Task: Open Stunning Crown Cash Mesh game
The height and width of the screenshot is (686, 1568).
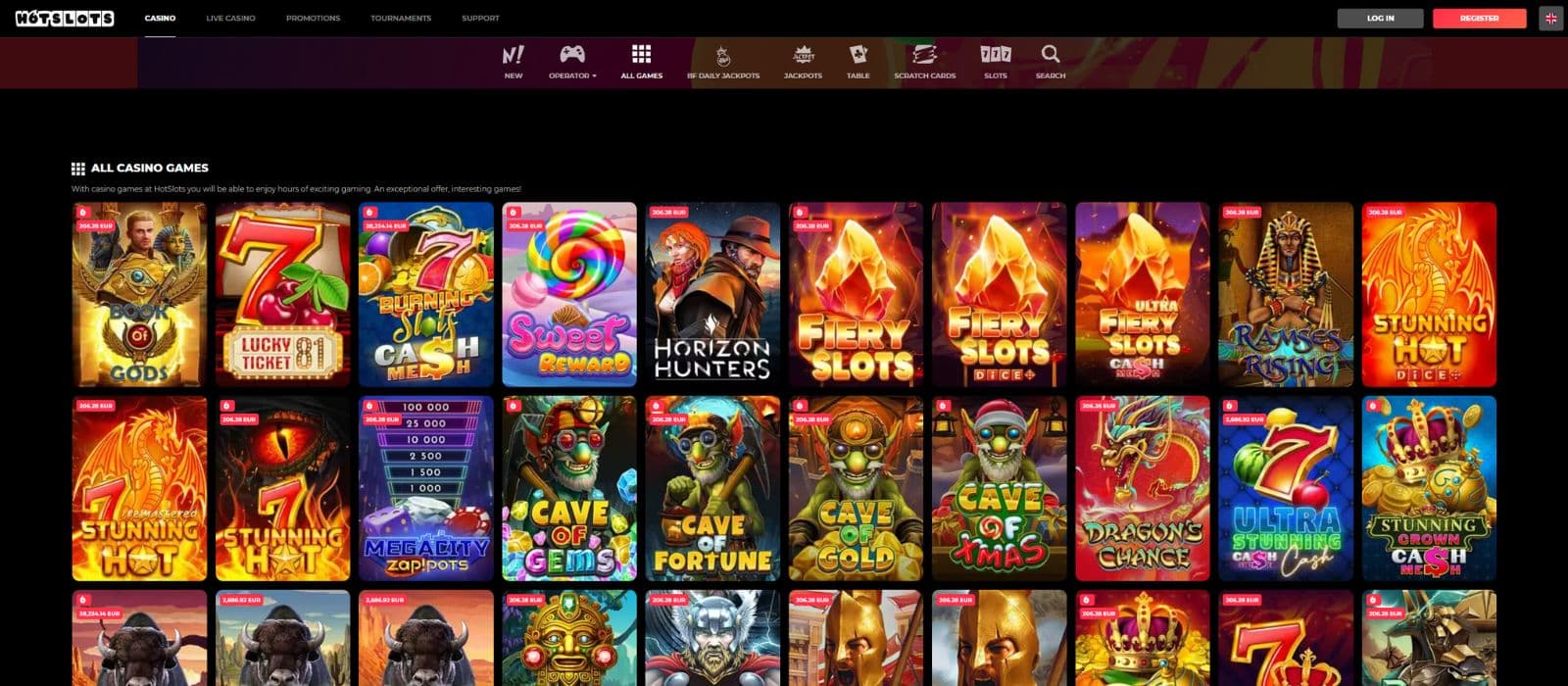Action: 1429,488
